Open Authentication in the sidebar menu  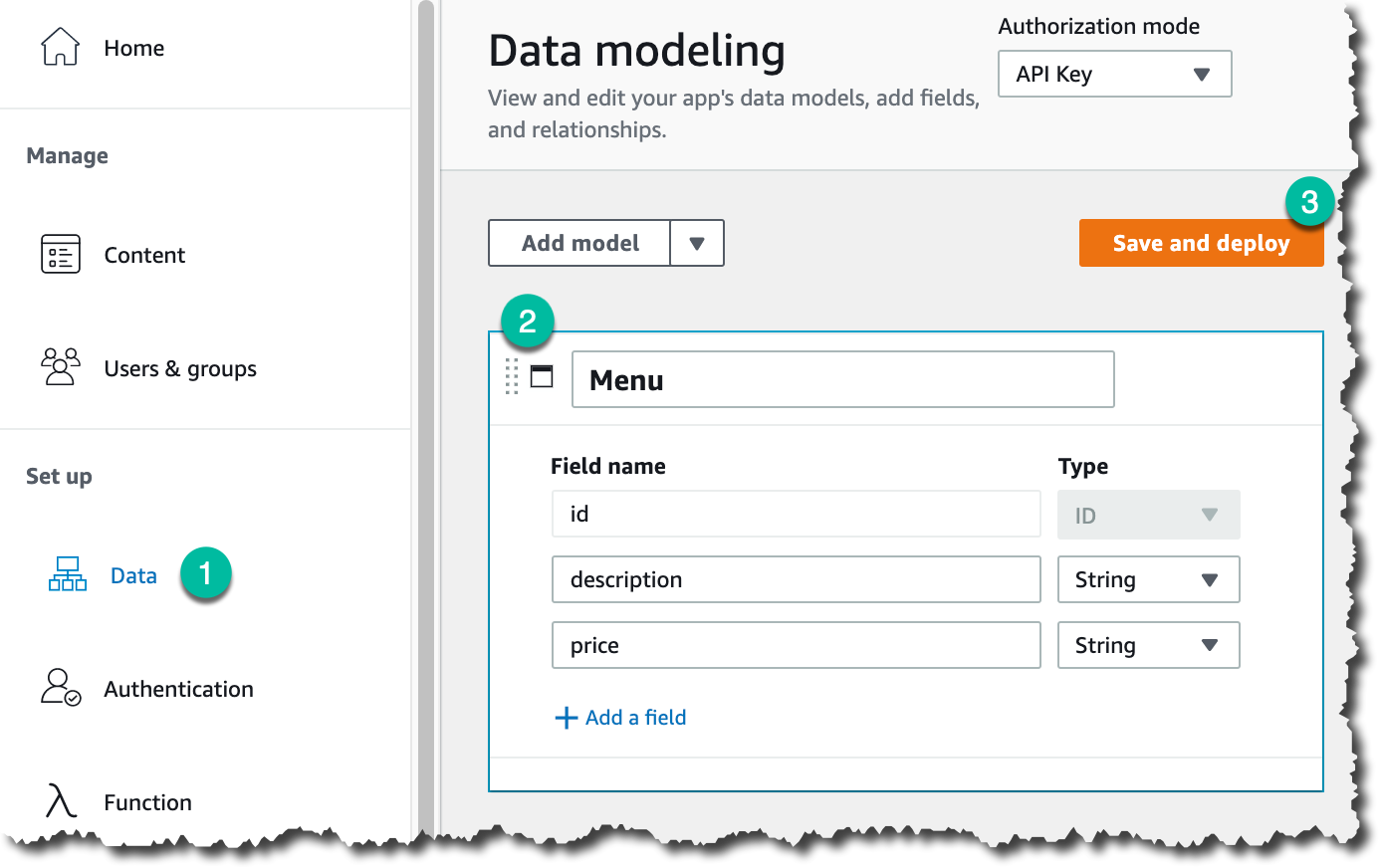click(178, 689)
